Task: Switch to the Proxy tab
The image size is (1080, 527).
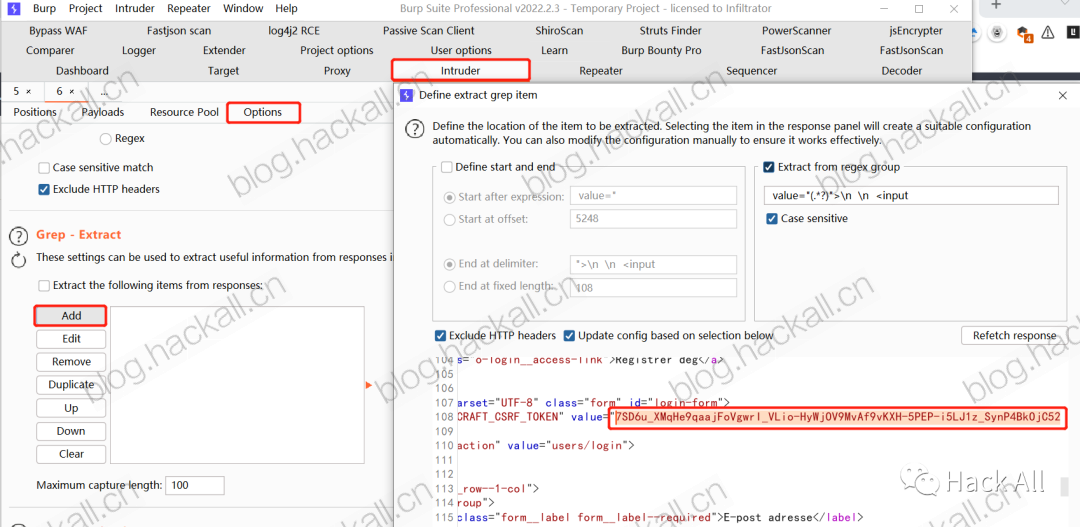Action: [x=337, y=71]
